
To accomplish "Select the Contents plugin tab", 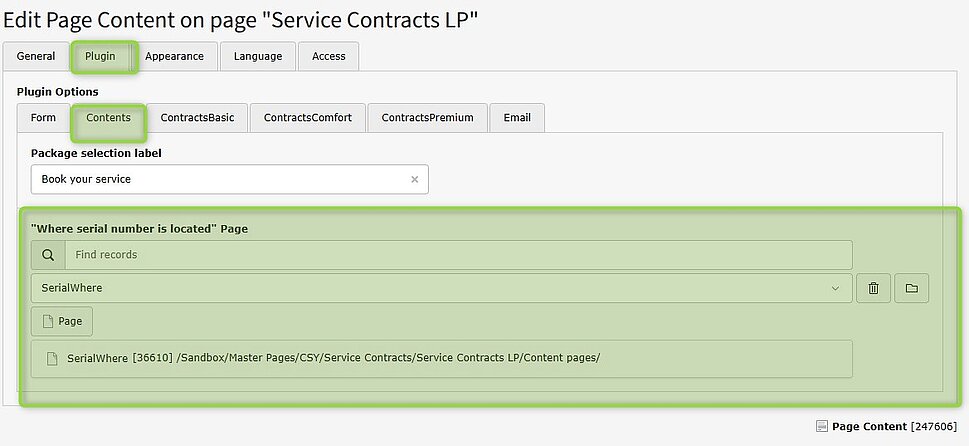I will 108,118.
